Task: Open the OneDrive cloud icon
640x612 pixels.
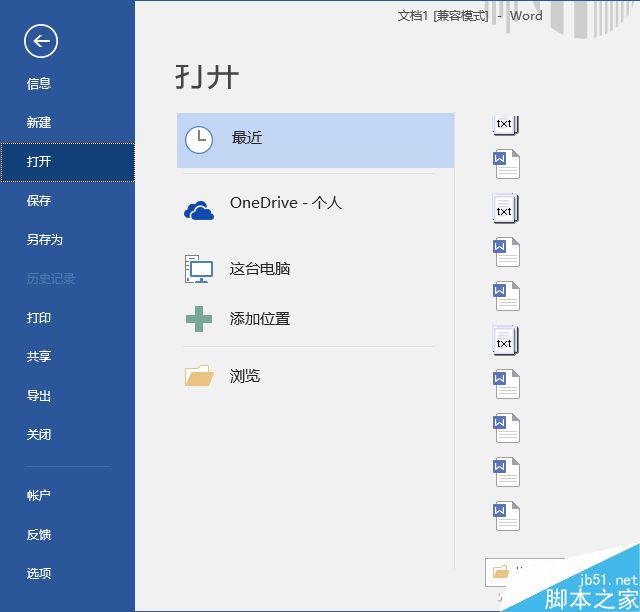Action: [x=199, y=210]
